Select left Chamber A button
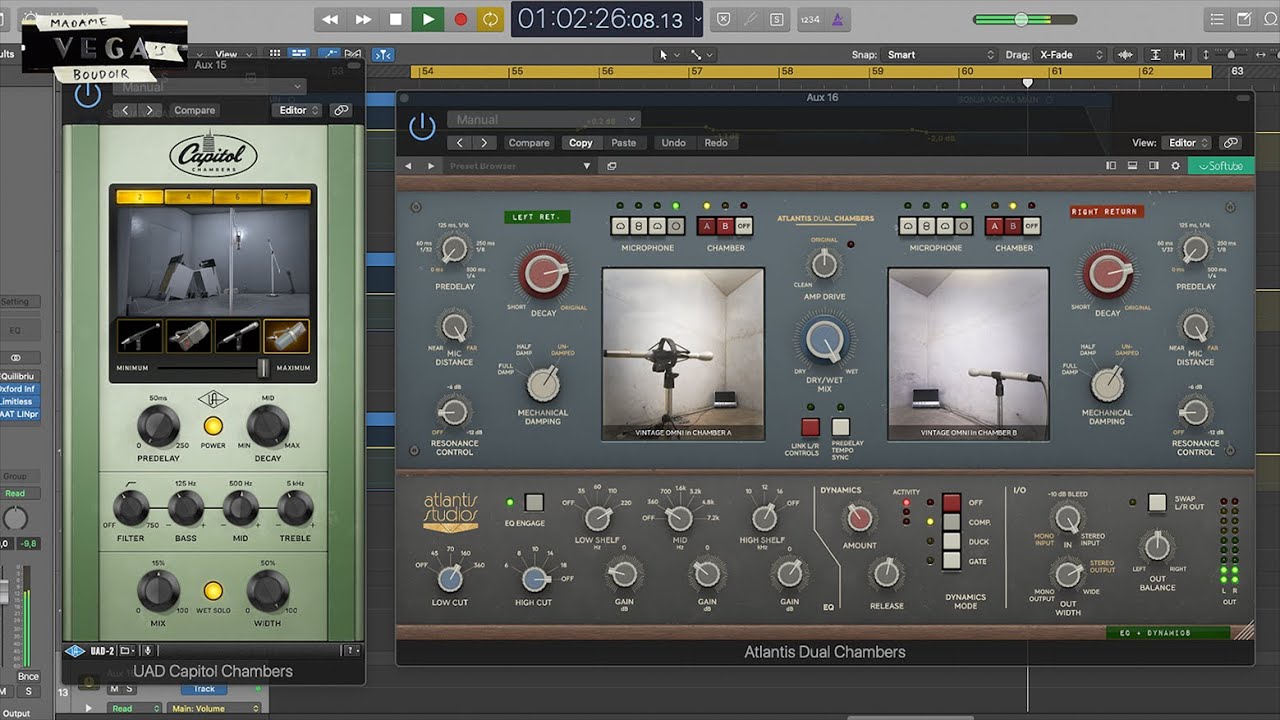1280x720 pixels. coord(707,227)
